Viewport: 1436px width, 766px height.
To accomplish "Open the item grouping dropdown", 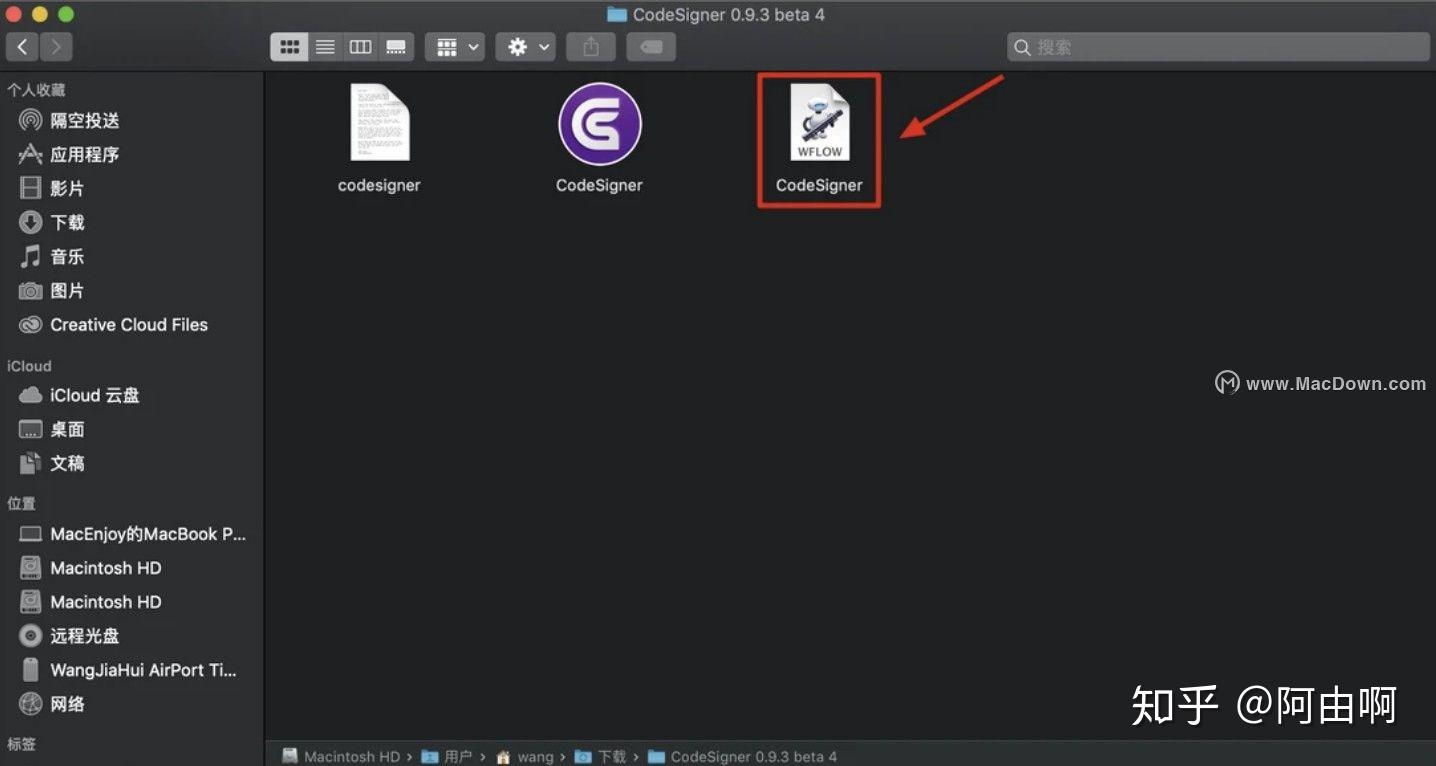I will [455, 46].
